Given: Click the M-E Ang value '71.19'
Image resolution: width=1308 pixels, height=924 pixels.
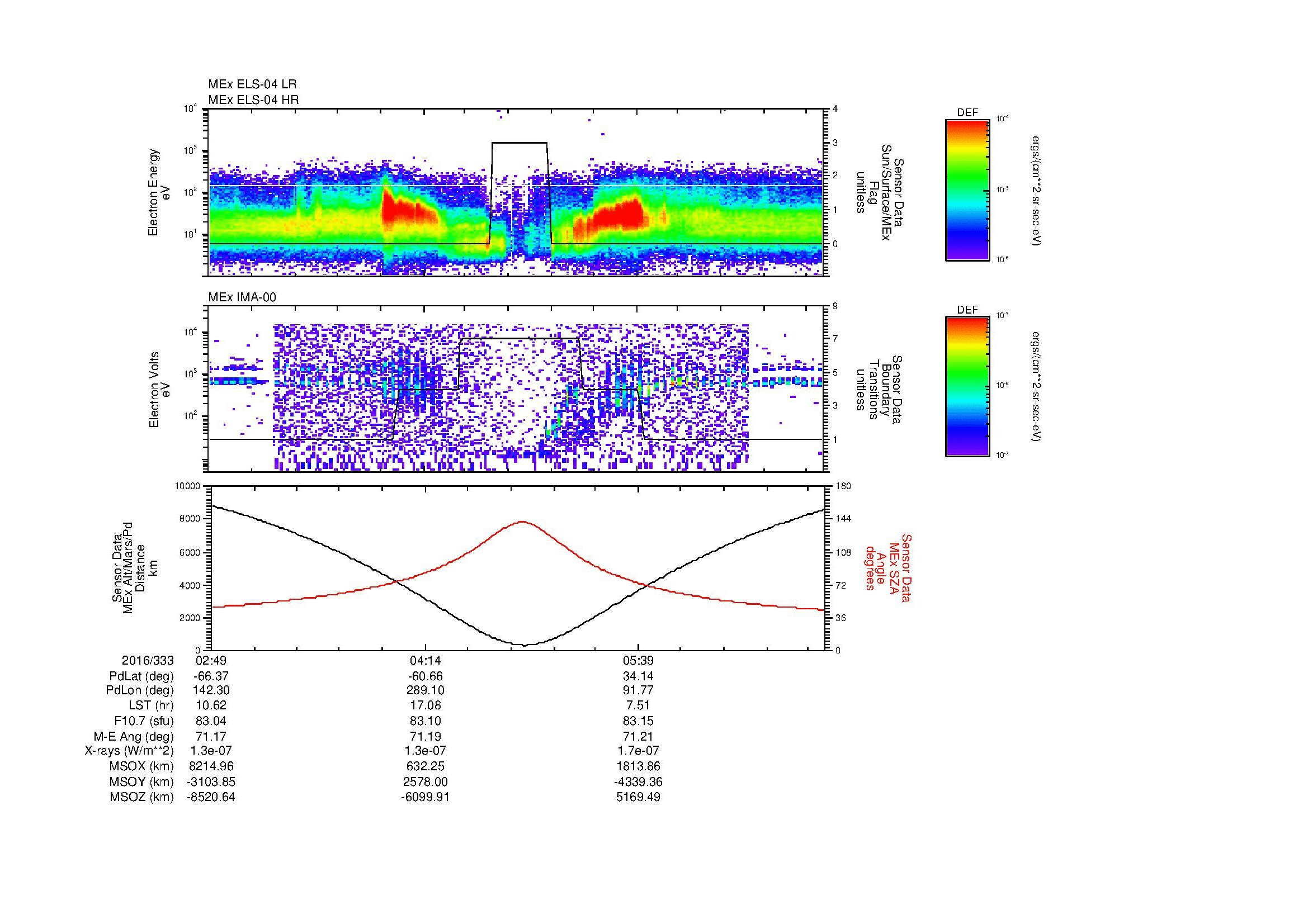Looking at the screenshot, I should point(425,737).
